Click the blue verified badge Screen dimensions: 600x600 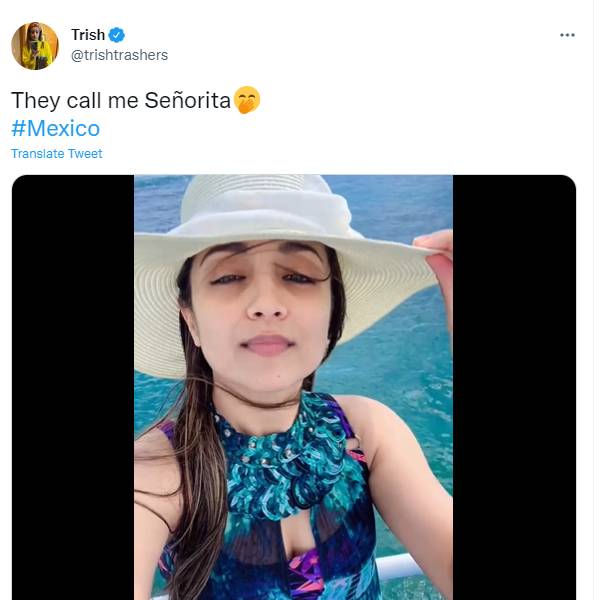(x=117, y=35)
